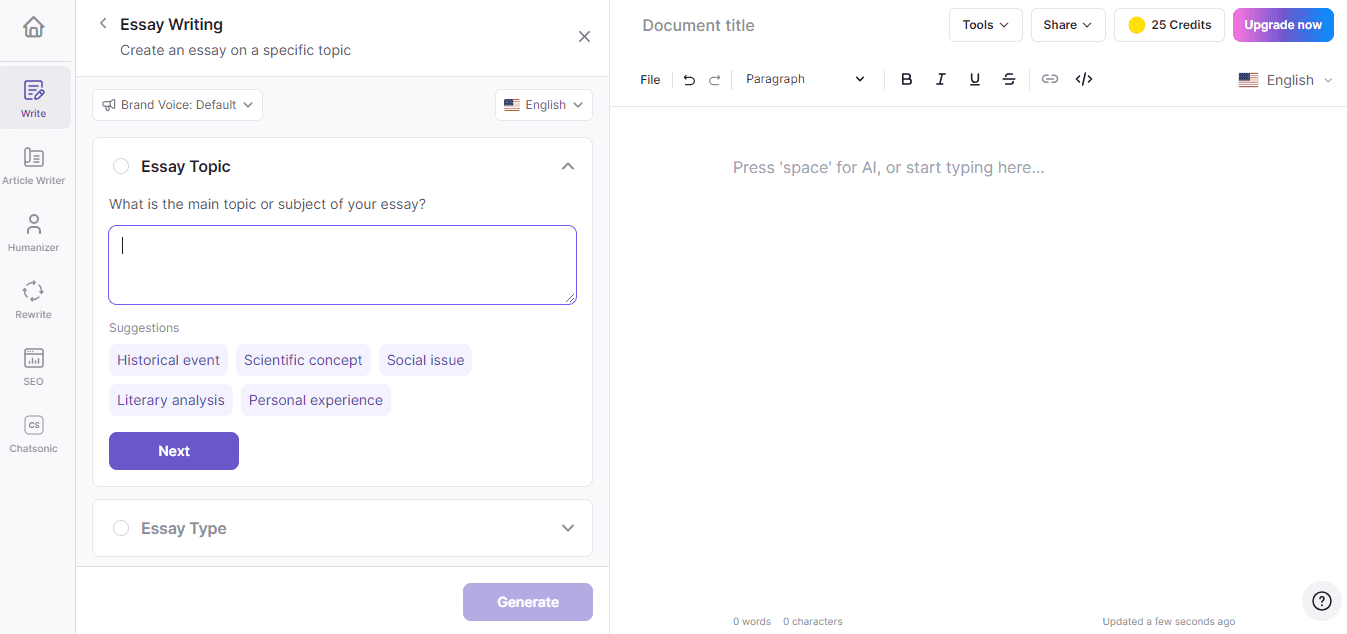Insert a link via toolbar icon
Viewport: 1347px width, 634px height.
click(1049, 79)
